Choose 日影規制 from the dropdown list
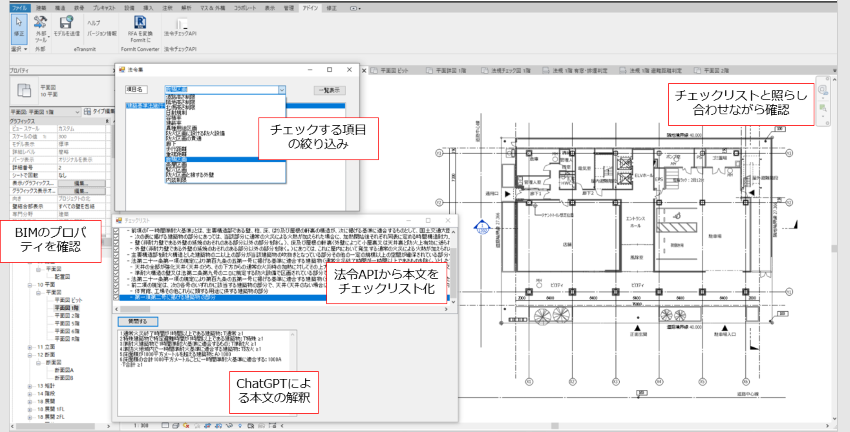 click(x=174, y=112)
